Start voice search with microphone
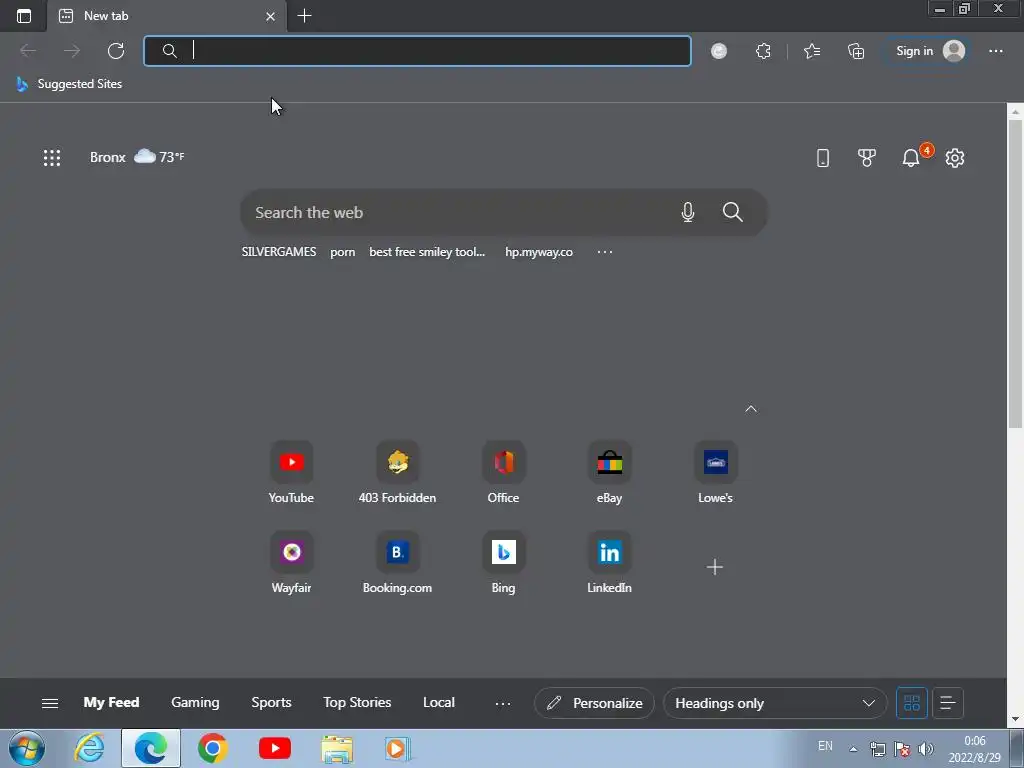This screenshot has height=768, width=1024. point(688,212)
